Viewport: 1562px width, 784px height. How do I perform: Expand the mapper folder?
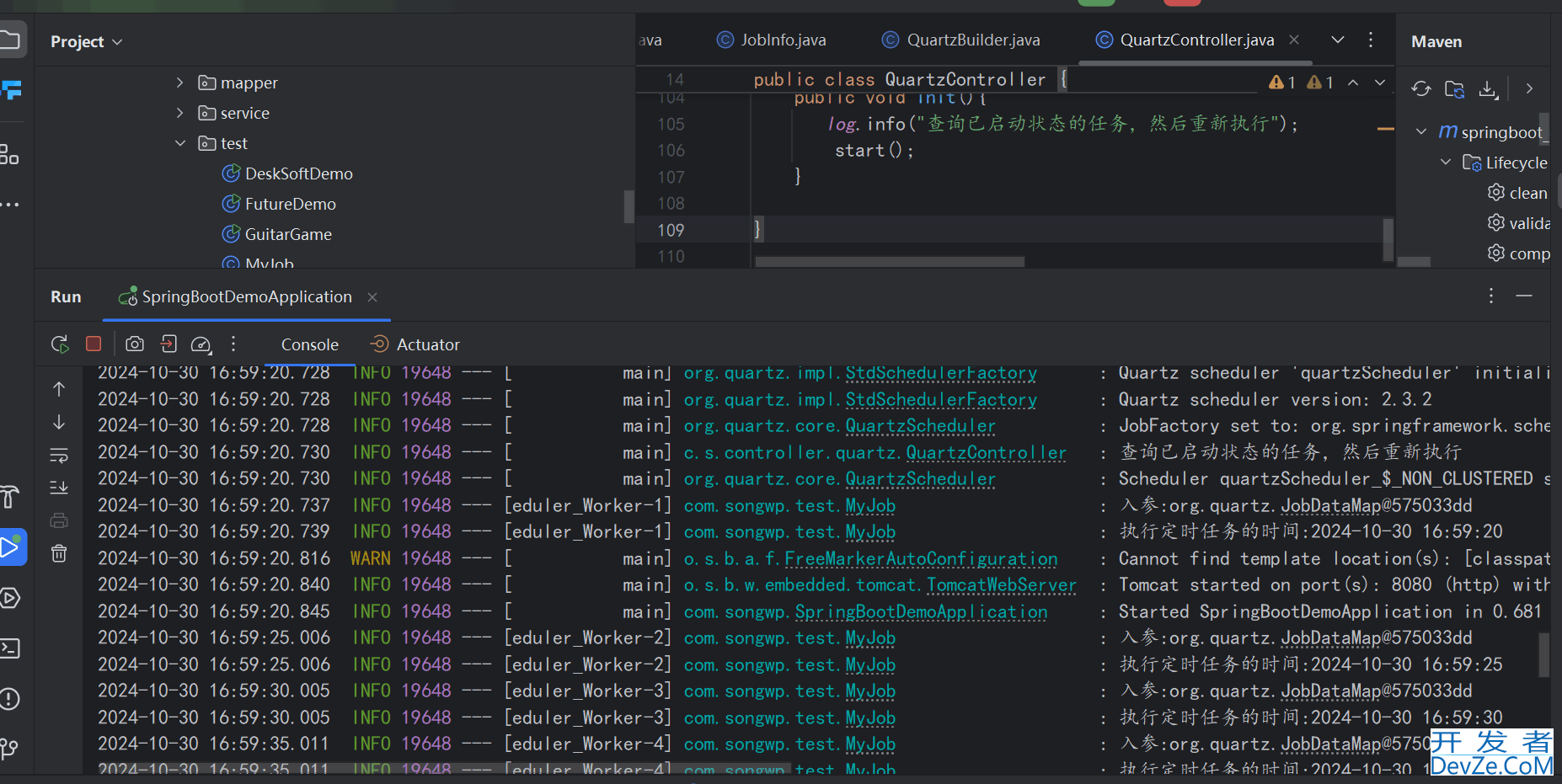tap(179, 83)
